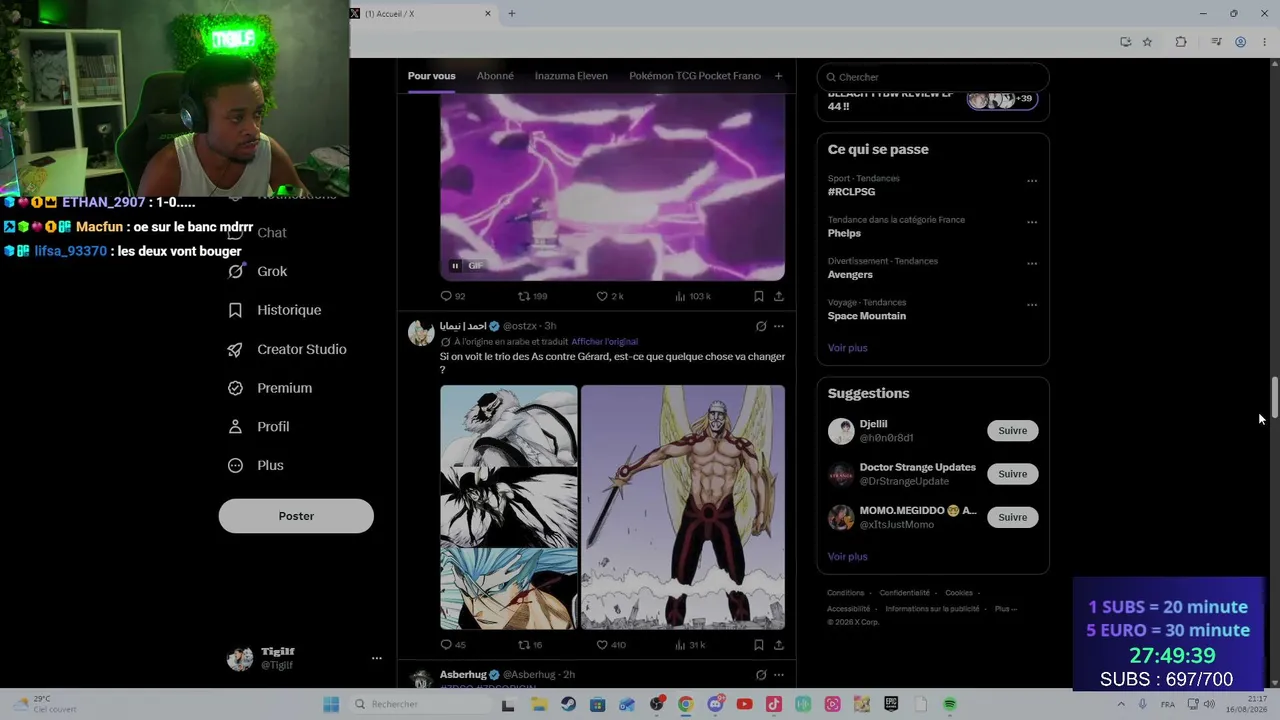Open Chrome extensions puzzle icon
Image resolution: width=1280 pixels, height=720 pixels.
(x=1181, y=42)
